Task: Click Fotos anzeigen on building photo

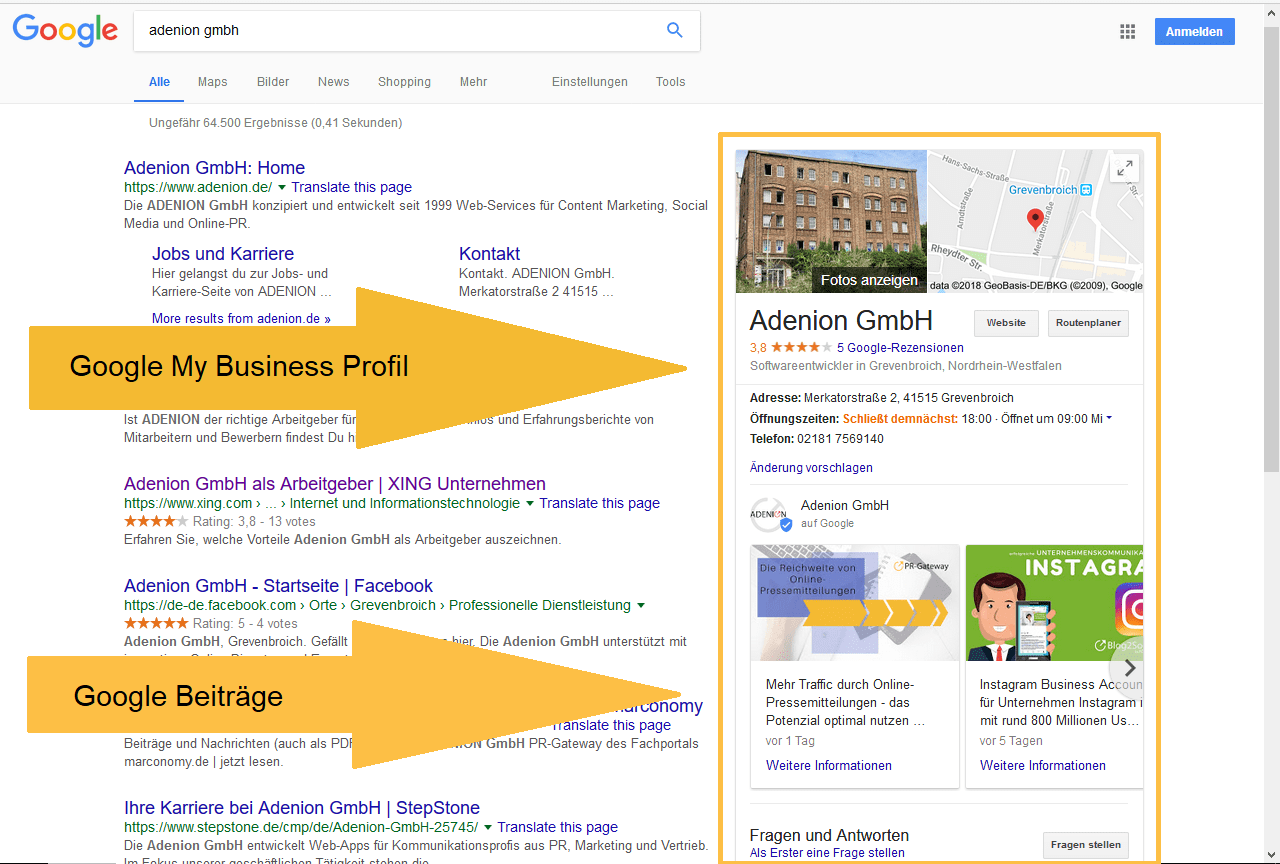Action: pyautogui.click(x=869, y=280)
